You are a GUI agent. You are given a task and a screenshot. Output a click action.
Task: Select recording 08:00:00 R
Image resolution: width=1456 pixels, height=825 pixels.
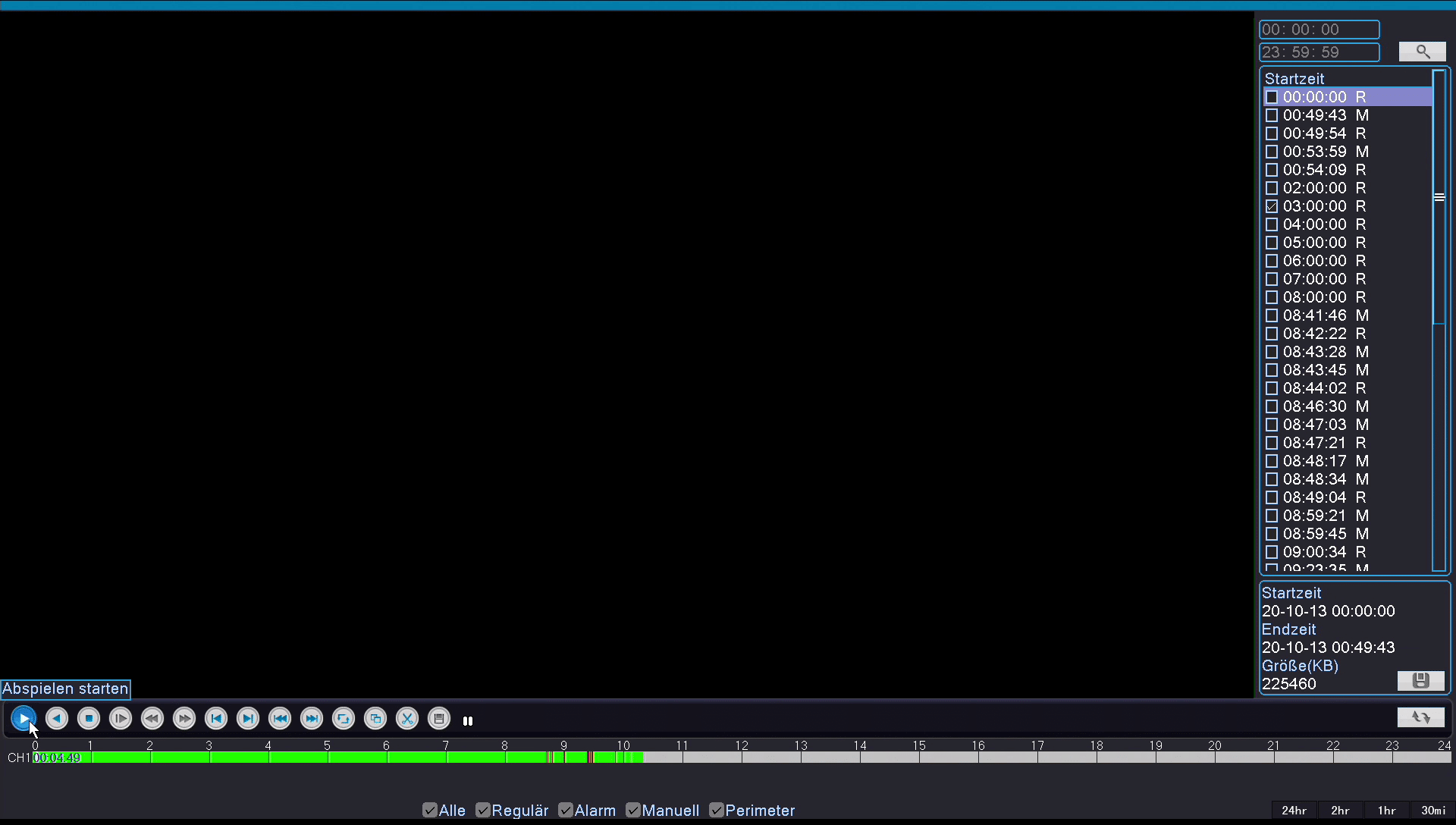tap(1348, 297)
